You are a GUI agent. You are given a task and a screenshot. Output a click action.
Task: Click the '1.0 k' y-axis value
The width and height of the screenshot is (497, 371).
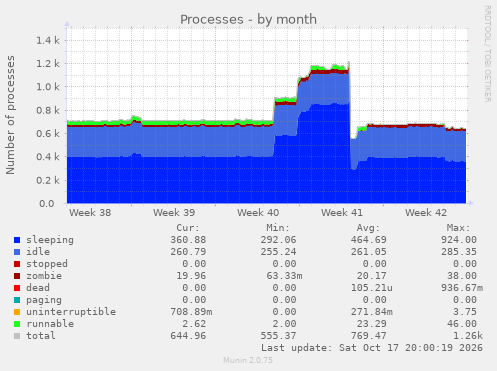tap(48, 87)
